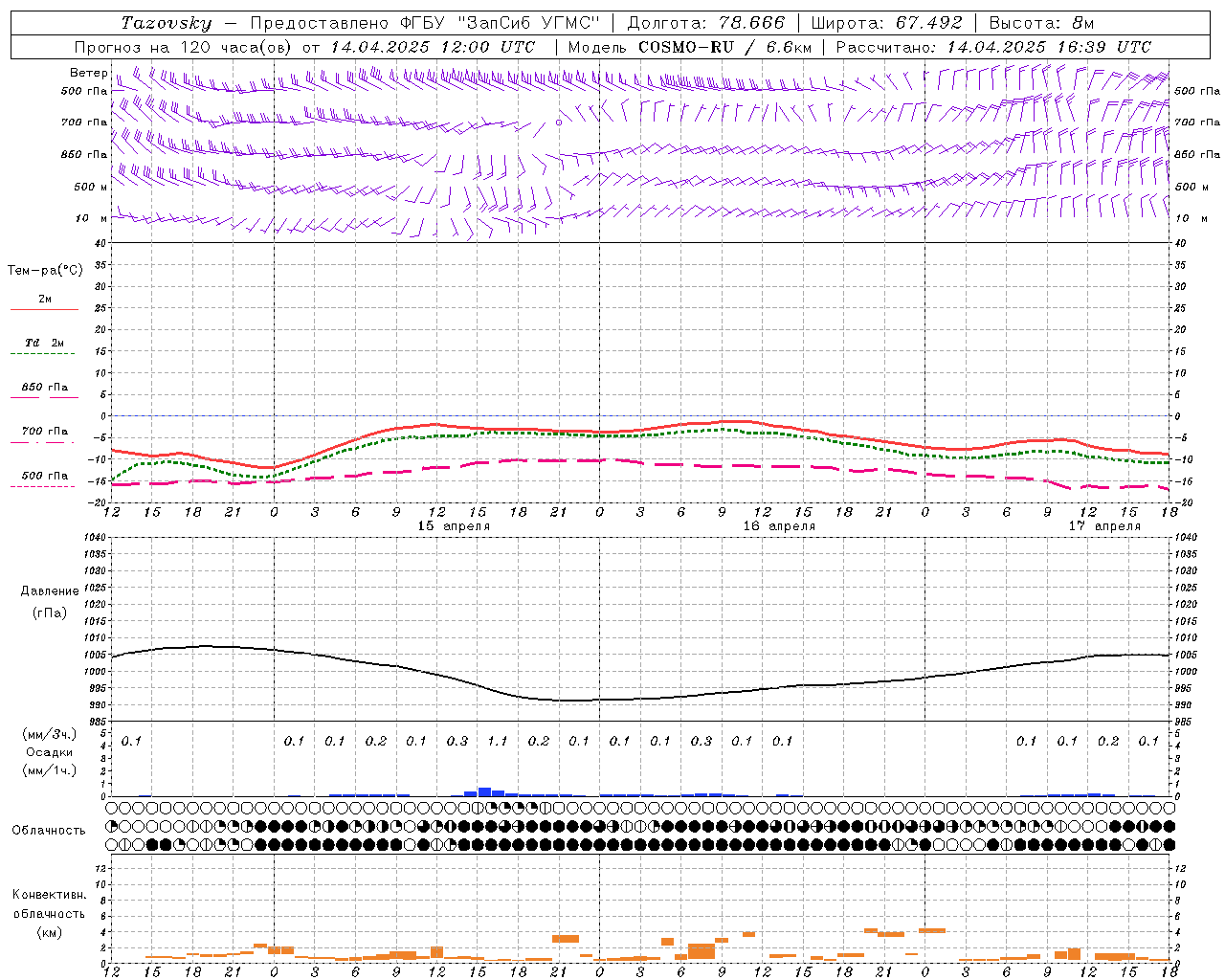Click the model name COSMO-RU / 6.6км
The image size is (1225, 980).
pos(725,47)
